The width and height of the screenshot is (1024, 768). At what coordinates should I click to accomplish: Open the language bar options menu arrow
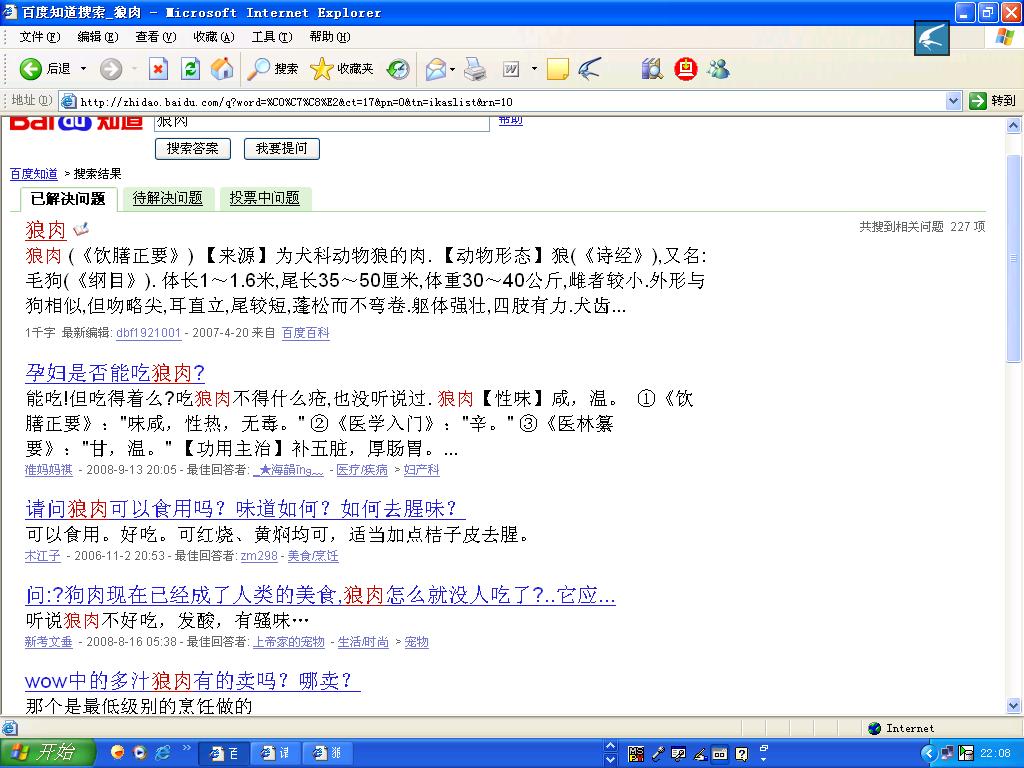(763, 760)
